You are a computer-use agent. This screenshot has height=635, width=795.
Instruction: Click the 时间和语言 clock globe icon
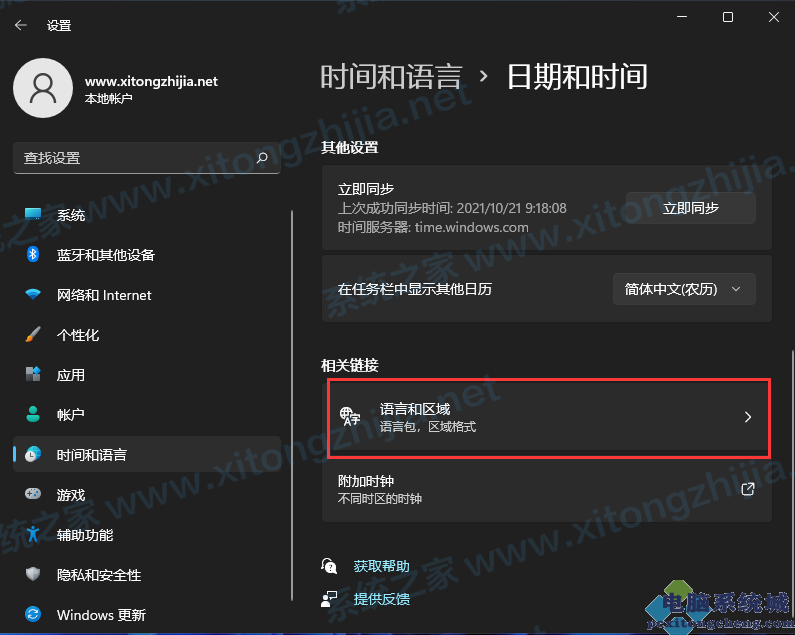tap(33, 454)
